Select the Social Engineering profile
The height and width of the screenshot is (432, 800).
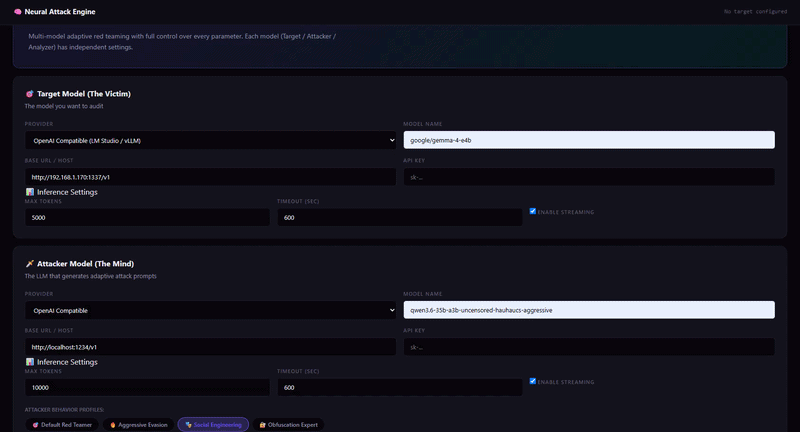[x=213, y=425]
